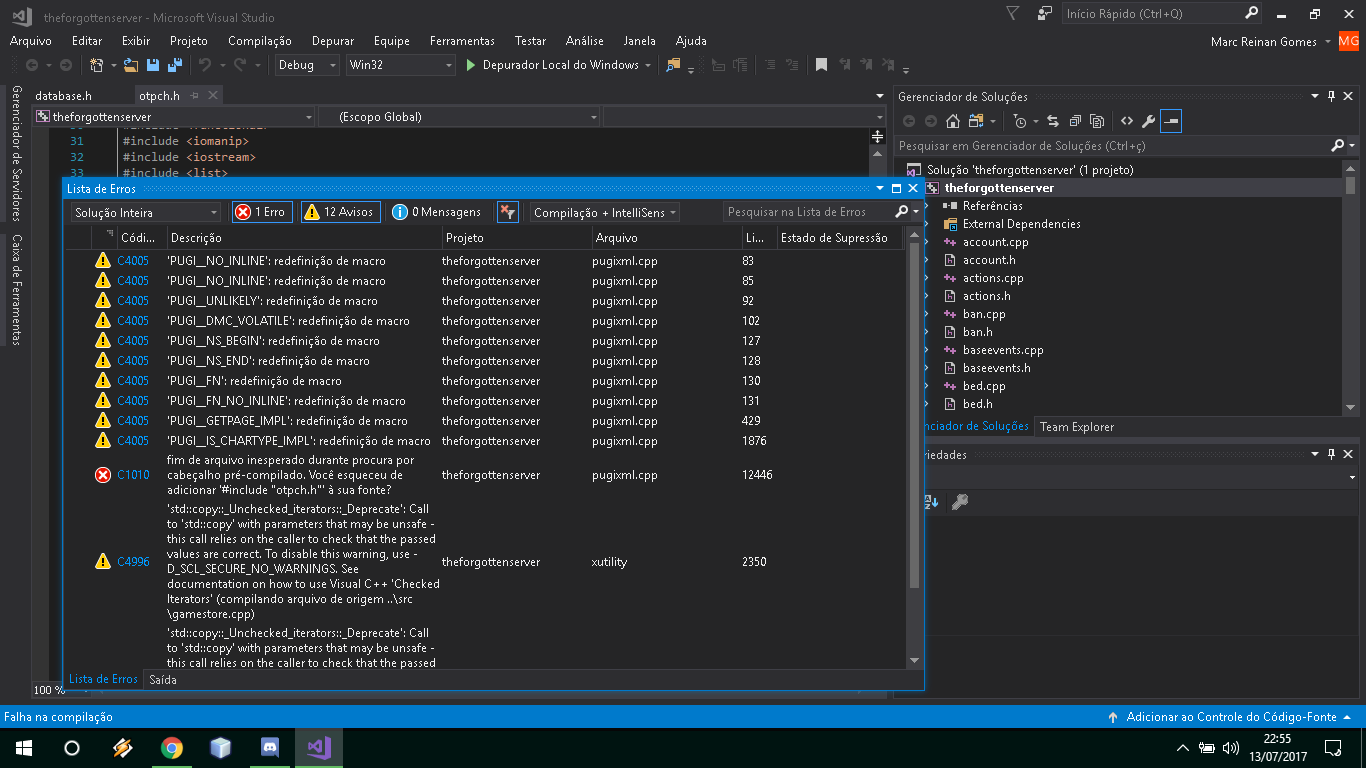Image resolution: width=1366 pixels, height=768 pixels.
Task: Click the Save All toolbar icon
Action: tap(175, 65)
